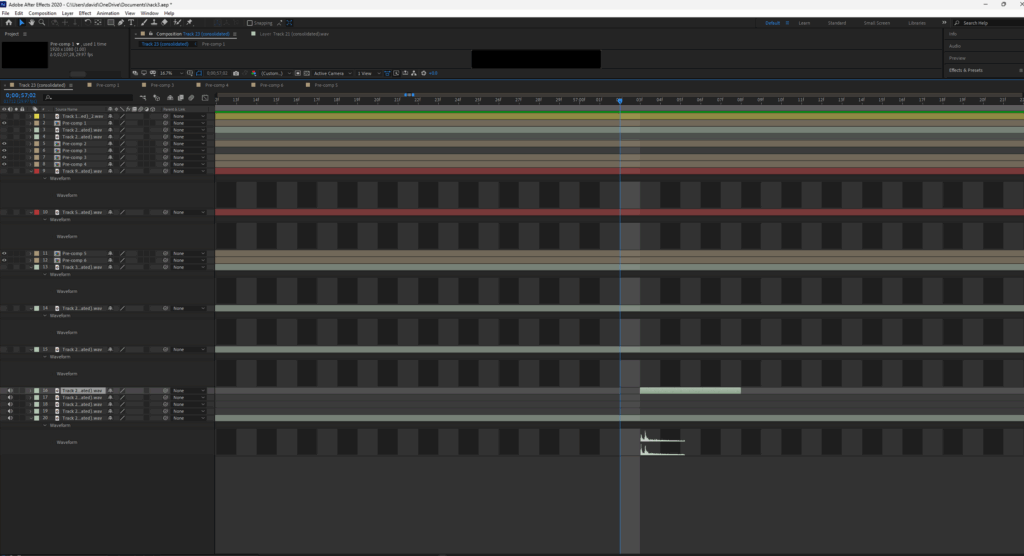Viewport: 1024px width, 556px height.
Task: Expand layer 16 properties twirl arrow
Action: pos(30,391)
